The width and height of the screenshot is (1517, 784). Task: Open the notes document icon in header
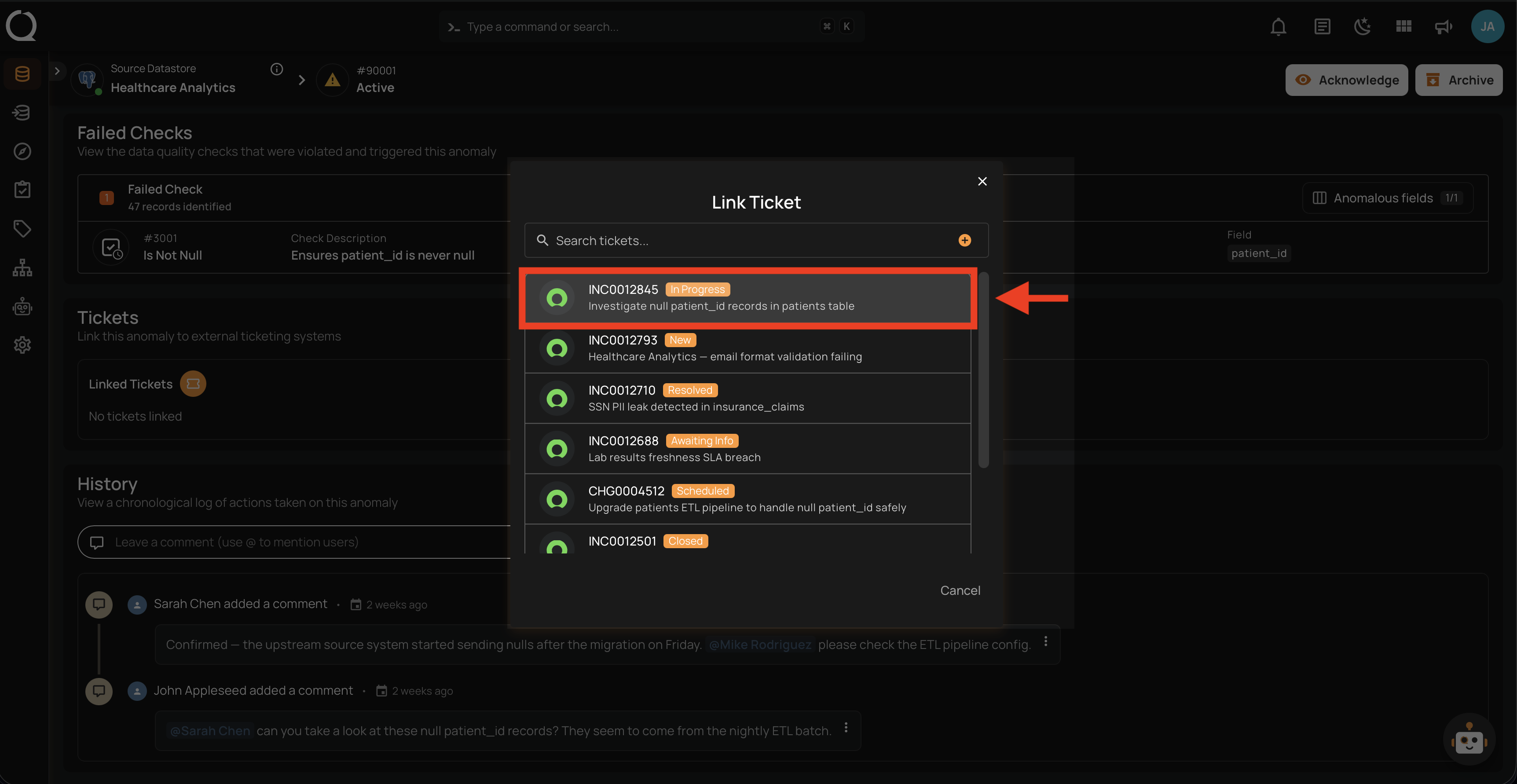point(1322,26)
